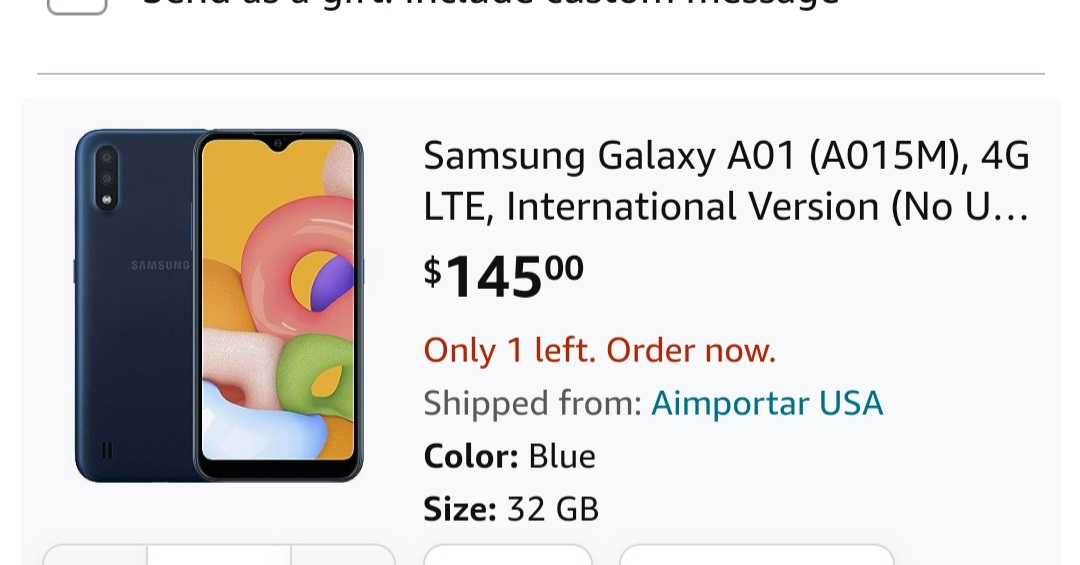Screen dimensions: 1080x565
Task: Click the Samsung logo on the phone back
Action: (x=159, y=265)
